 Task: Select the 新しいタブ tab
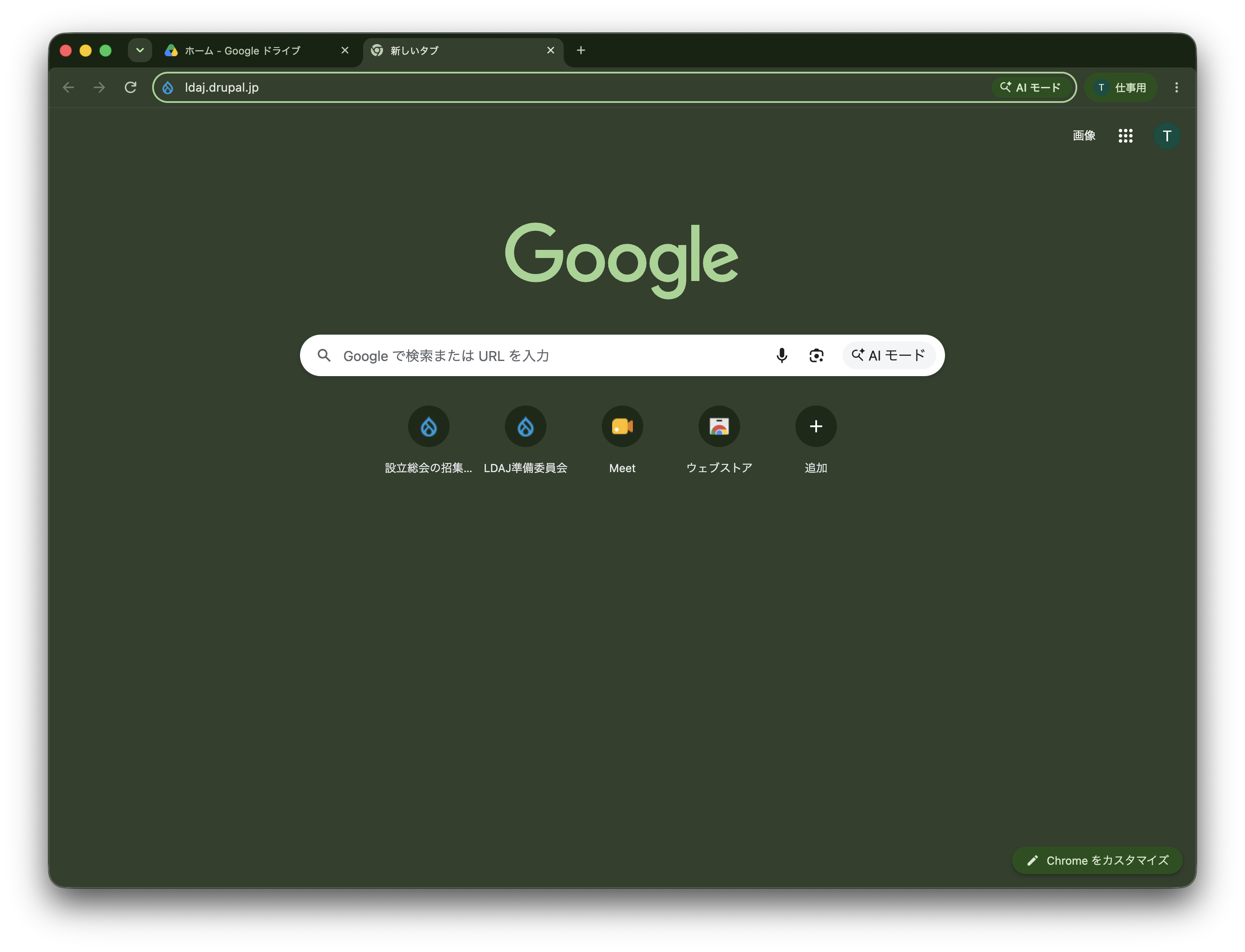(x=463, y=51)
